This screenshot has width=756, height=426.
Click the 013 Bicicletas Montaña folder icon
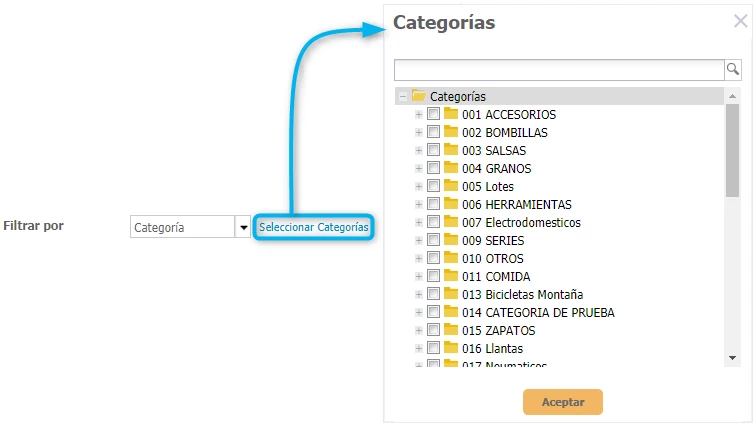451,295
